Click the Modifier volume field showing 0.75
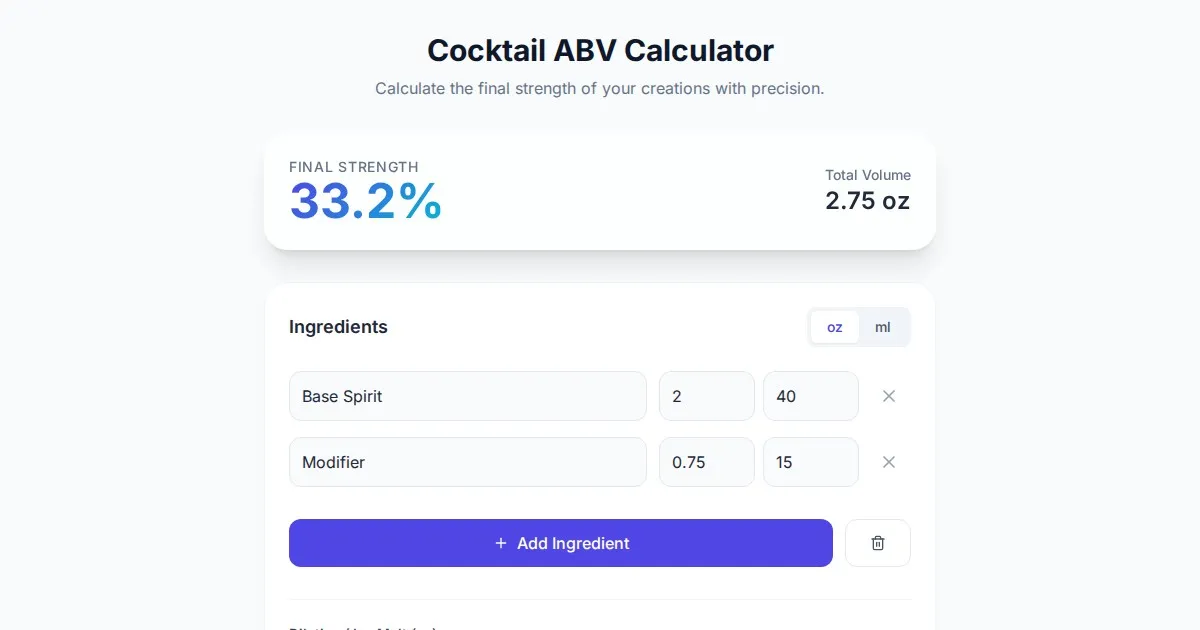Viewport: 1200px width, 630px height. tap(706, 462)
